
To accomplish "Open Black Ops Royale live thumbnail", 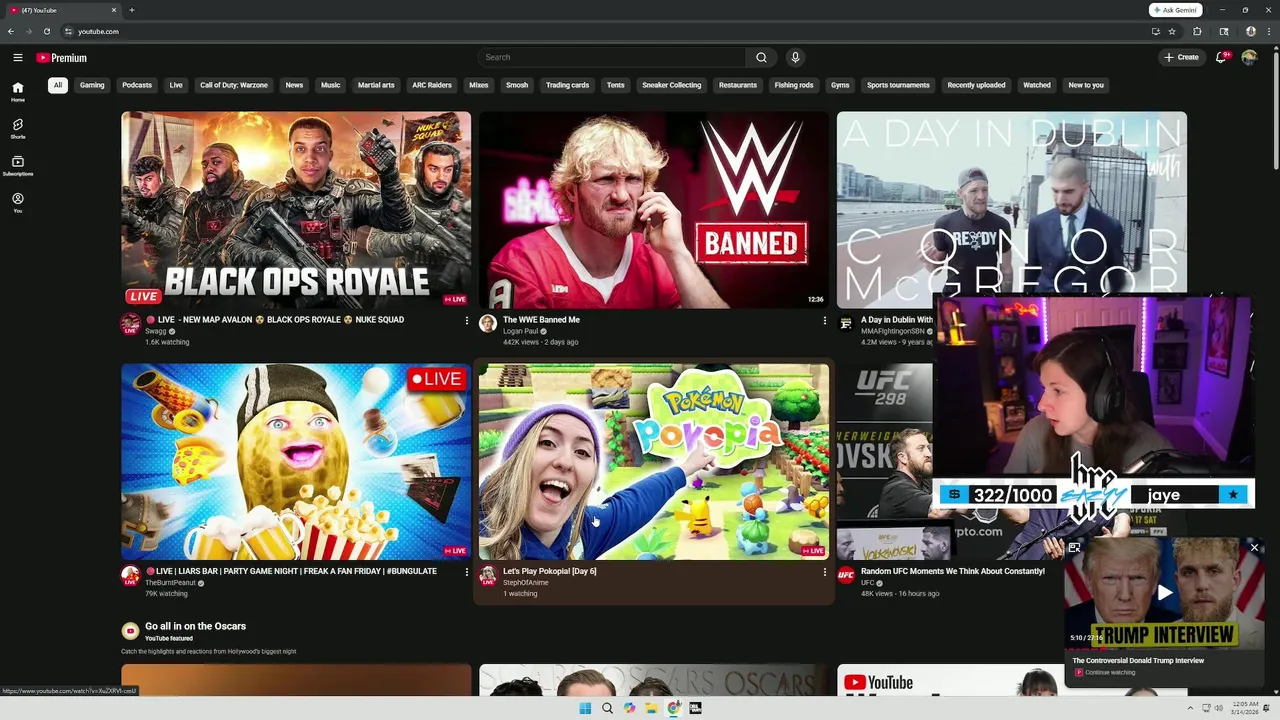I will pos(296,209).
